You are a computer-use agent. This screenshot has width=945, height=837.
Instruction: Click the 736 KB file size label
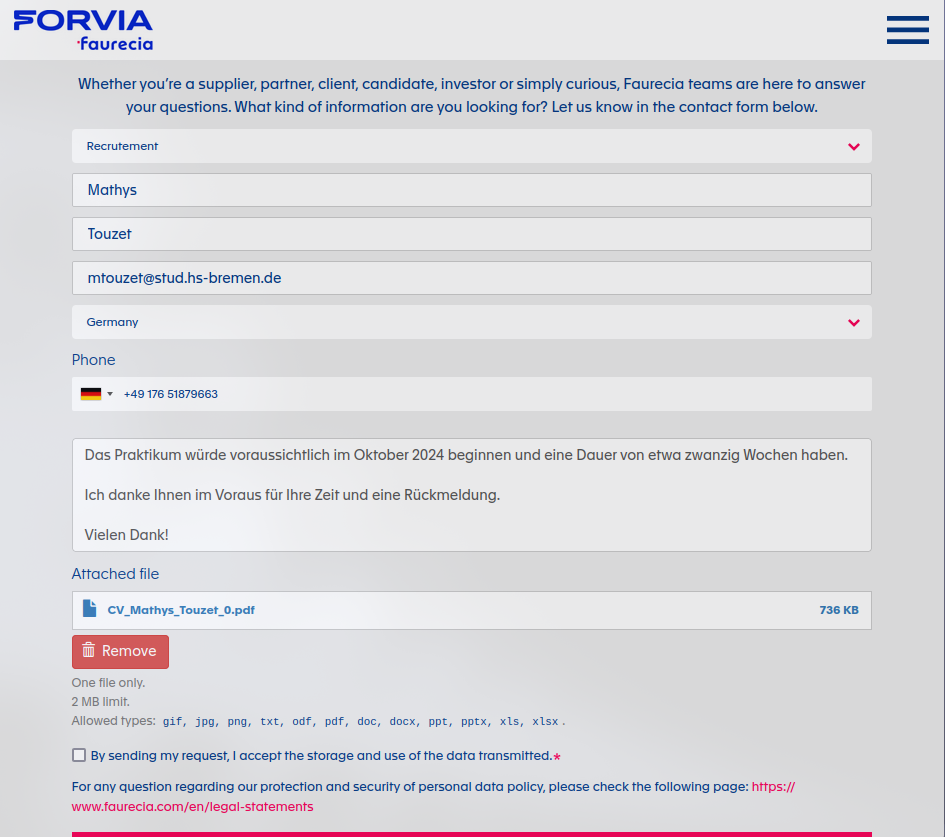tap(838, 610)
